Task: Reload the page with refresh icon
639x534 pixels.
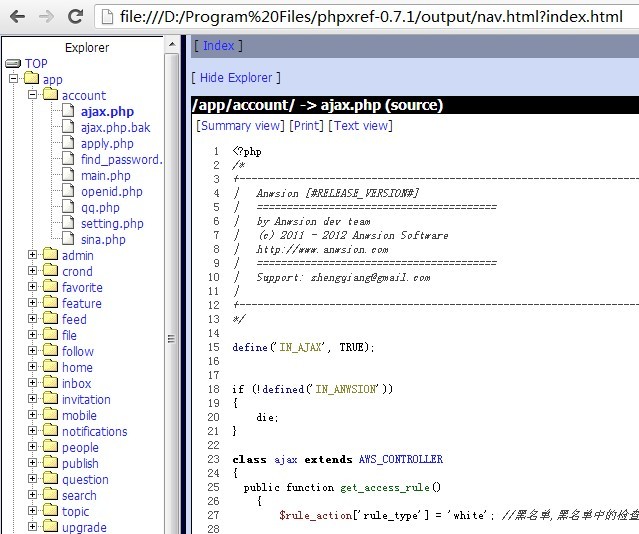Action: (x=75, y=16)
